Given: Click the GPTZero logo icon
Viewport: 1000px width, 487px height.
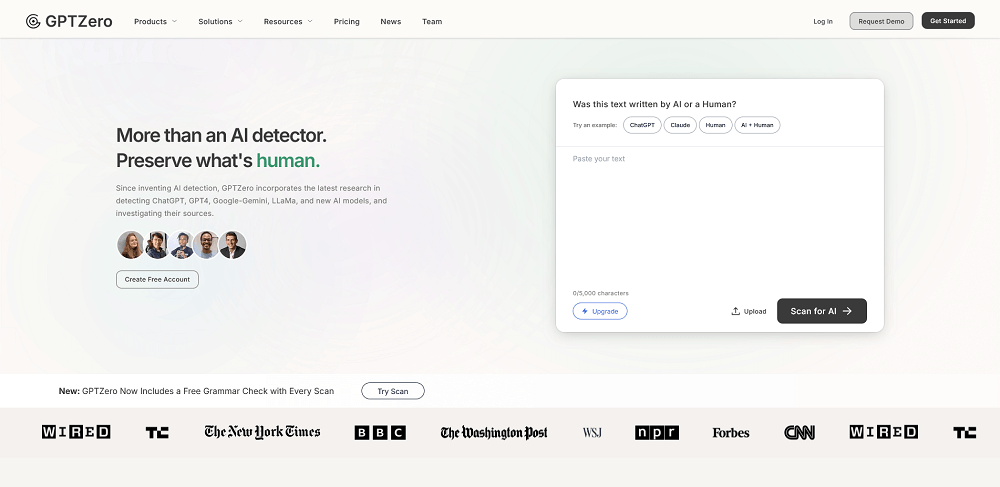Looking at the screenshot, I should 33,21.
